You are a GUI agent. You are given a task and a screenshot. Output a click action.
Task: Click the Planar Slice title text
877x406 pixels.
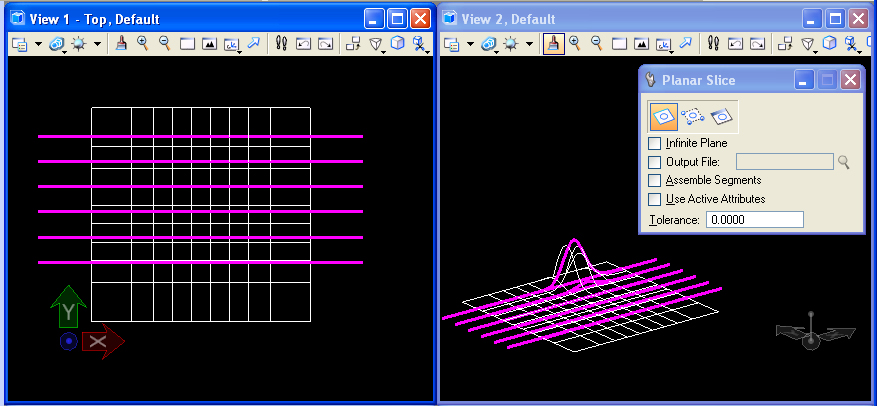point(699,80)
